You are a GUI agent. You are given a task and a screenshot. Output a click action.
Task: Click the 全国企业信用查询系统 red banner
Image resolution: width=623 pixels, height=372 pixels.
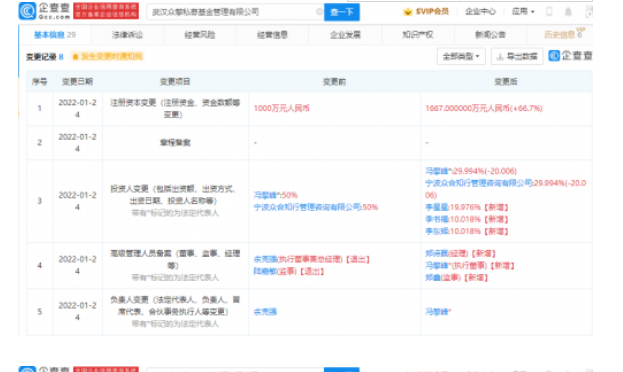click(106, 11)
